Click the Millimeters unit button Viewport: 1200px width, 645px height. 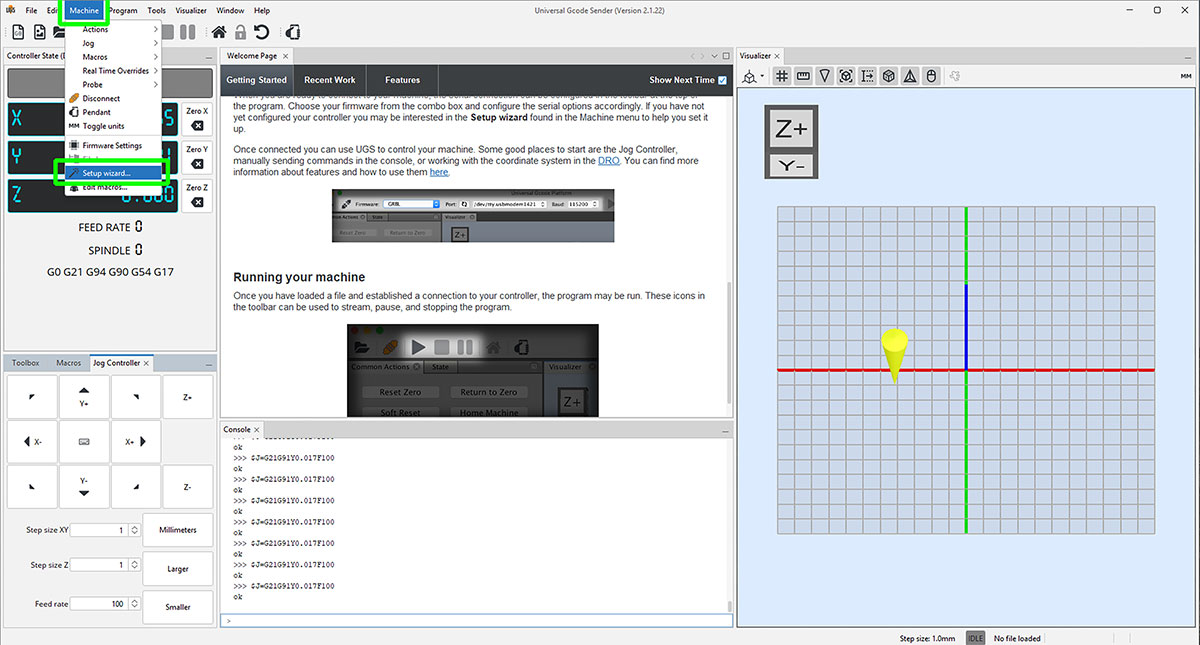coord(178,530)
